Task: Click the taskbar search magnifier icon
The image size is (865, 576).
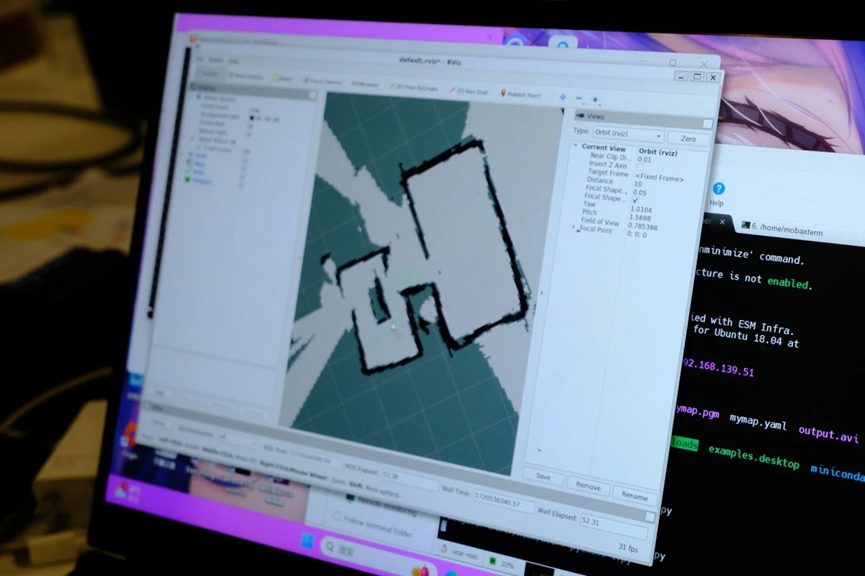Action: click(x=330, y=547)
